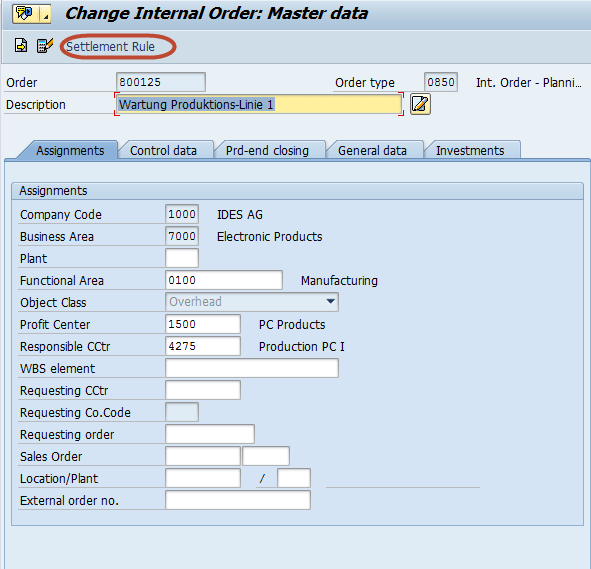Click the Plant input field
Screen dimensions: 591x569
(x=182, y=258)
